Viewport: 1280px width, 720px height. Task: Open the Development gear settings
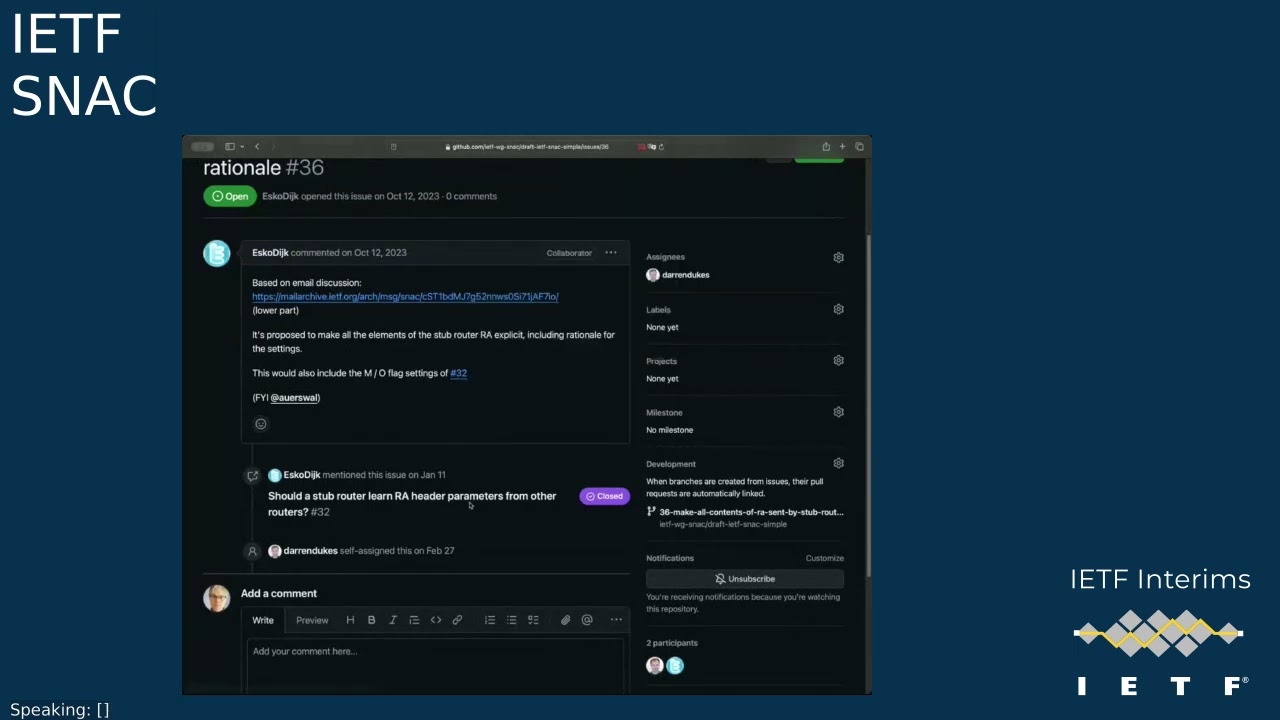pos(839,463)
